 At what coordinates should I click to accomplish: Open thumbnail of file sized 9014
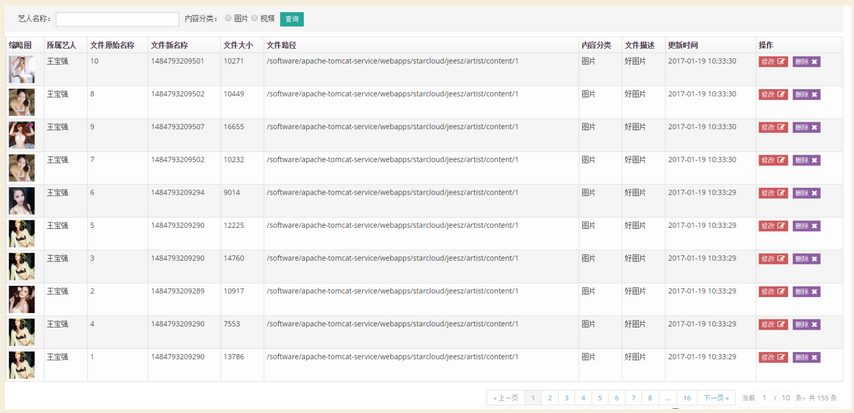[x=22, y=201]
